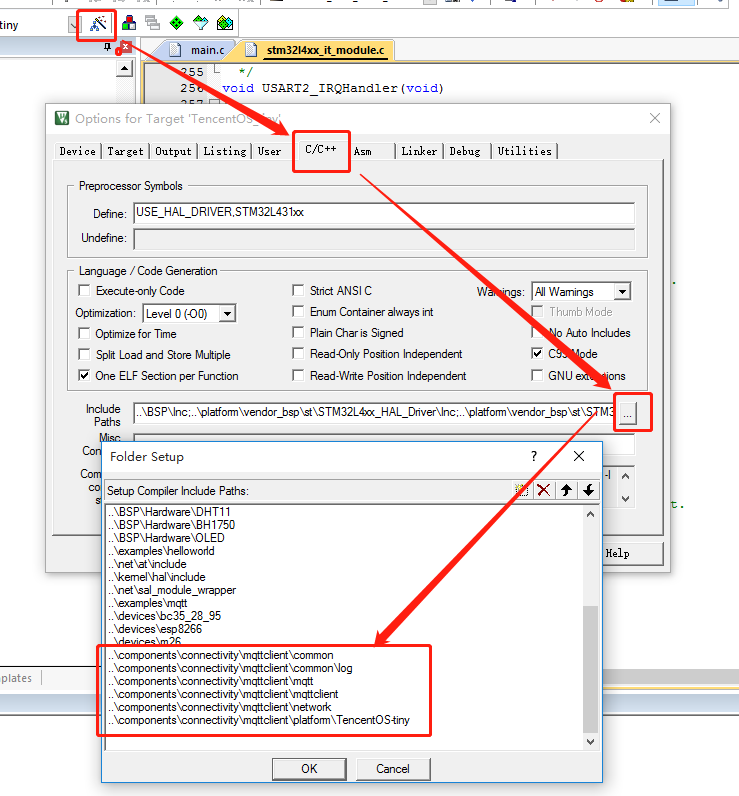
Task: Click Cancel in Folder Setup dialog
Action: click(393, 769)
